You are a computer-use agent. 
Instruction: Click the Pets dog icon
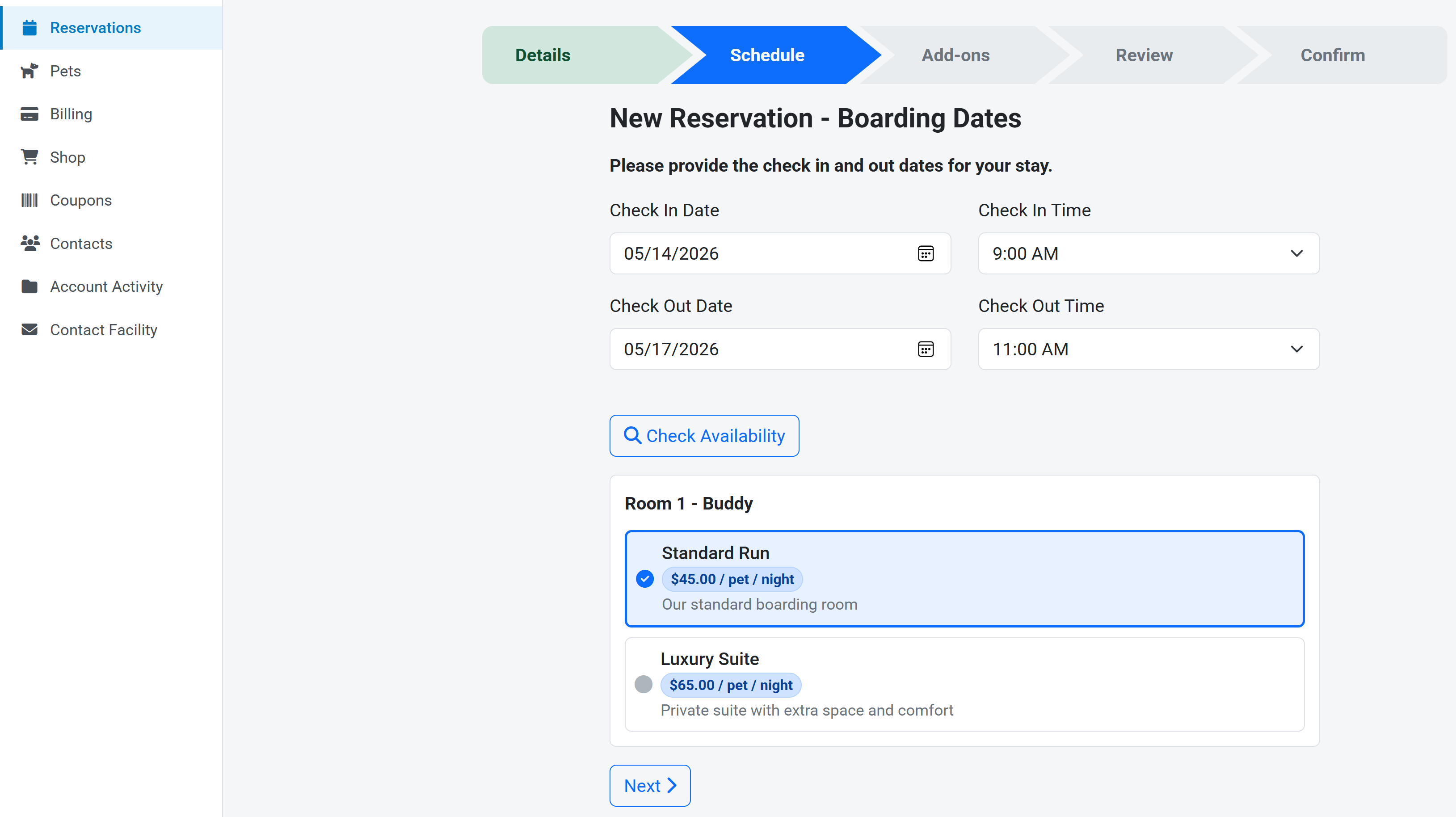tap(29, 71)
